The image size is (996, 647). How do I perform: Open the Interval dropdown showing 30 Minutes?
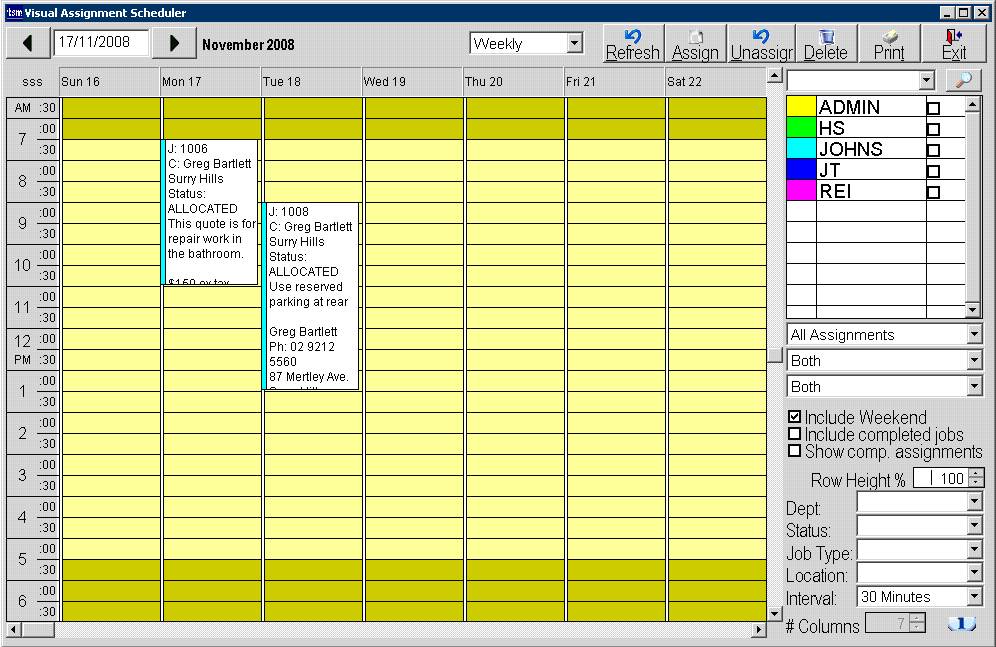[x=977, y=596]
